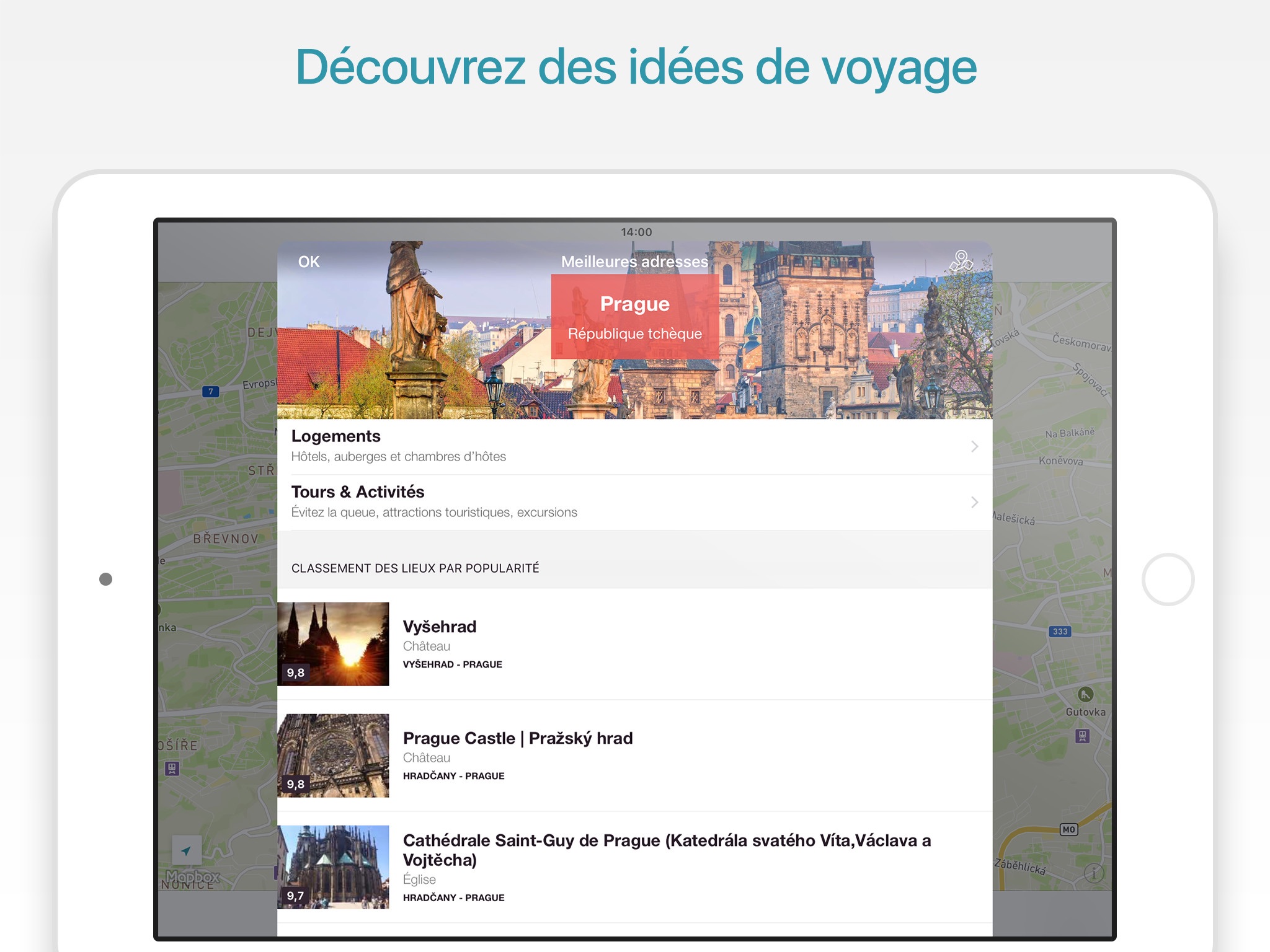
Task: Tap the map pins icon in header
Action: (961, 261)
